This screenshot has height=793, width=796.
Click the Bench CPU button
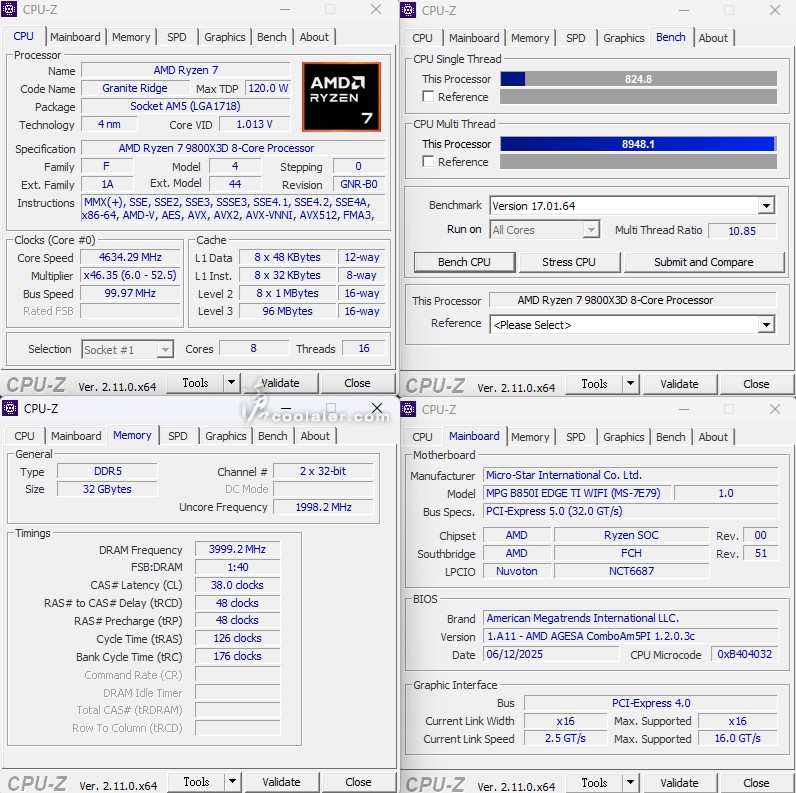point(464,262)
